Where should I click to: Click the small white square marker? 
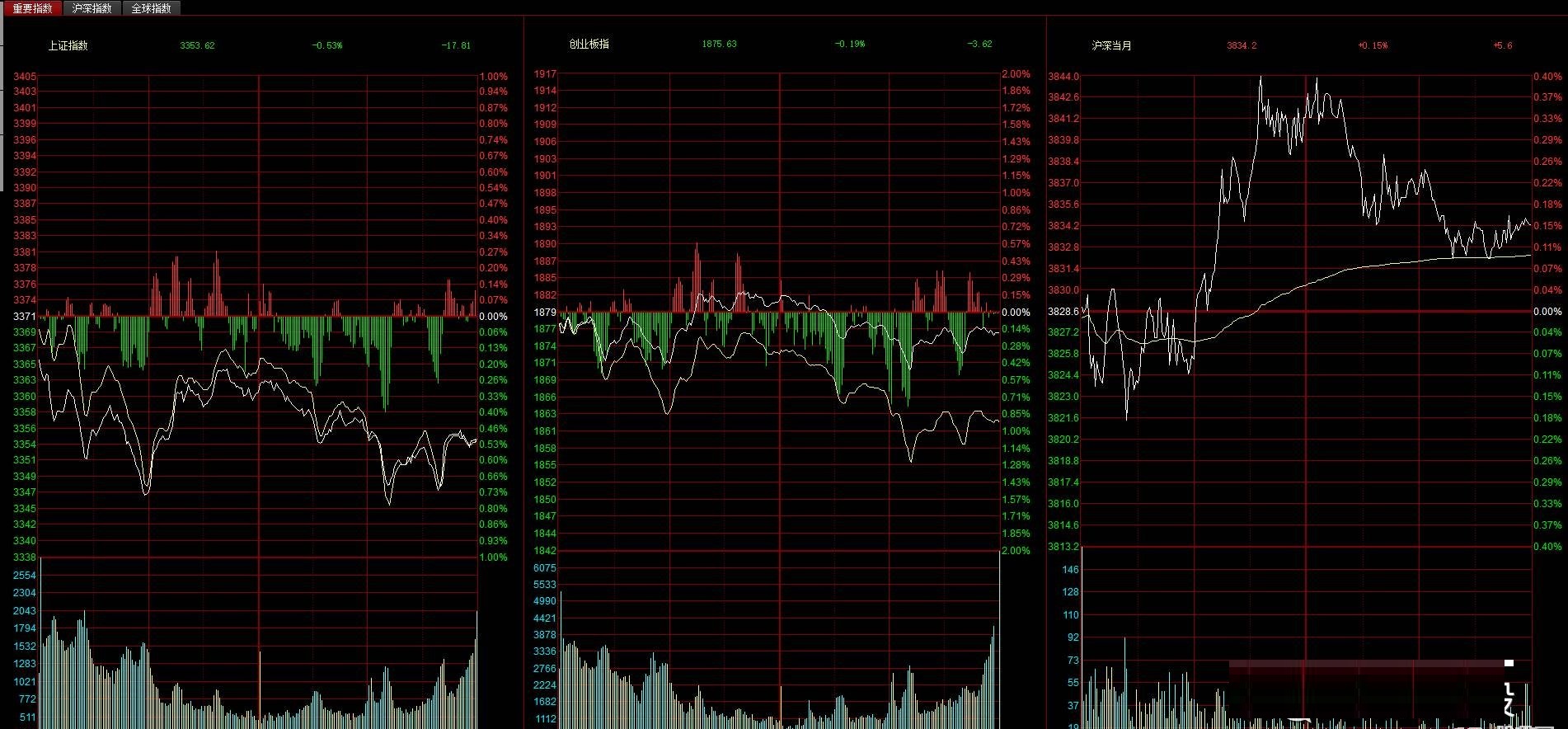[1509, 663]
